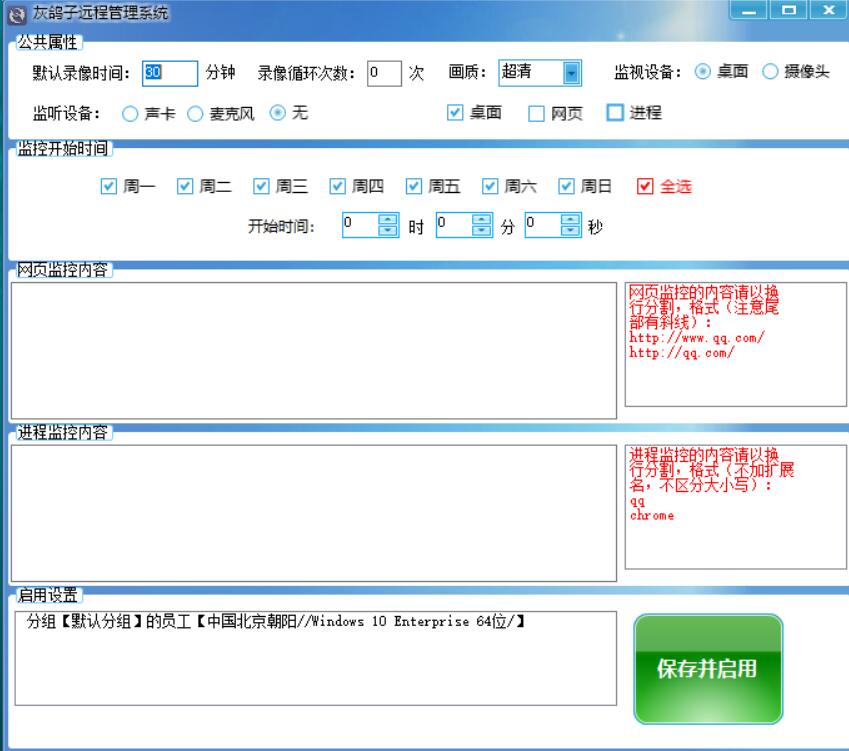Minimize the 灰鸽子远程管理系统 window
The height and width of the screenshot is (751, 849).
pyautogui.click(x=748, y=10)
